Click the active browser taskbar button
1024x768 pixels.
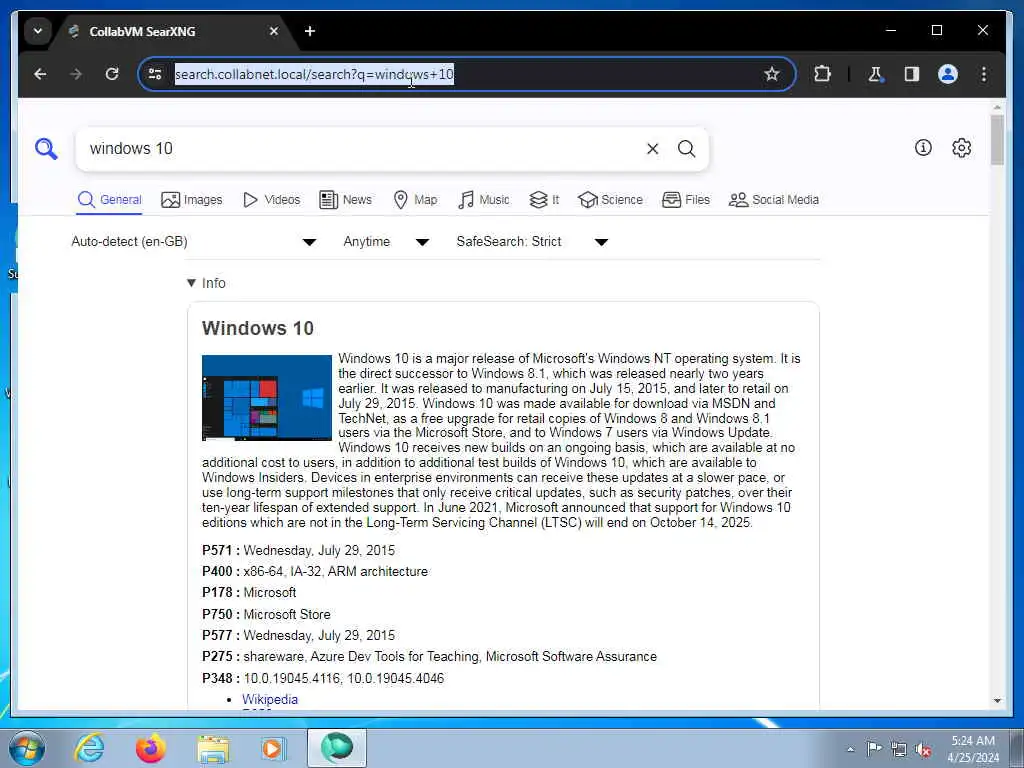coord(336,748)
